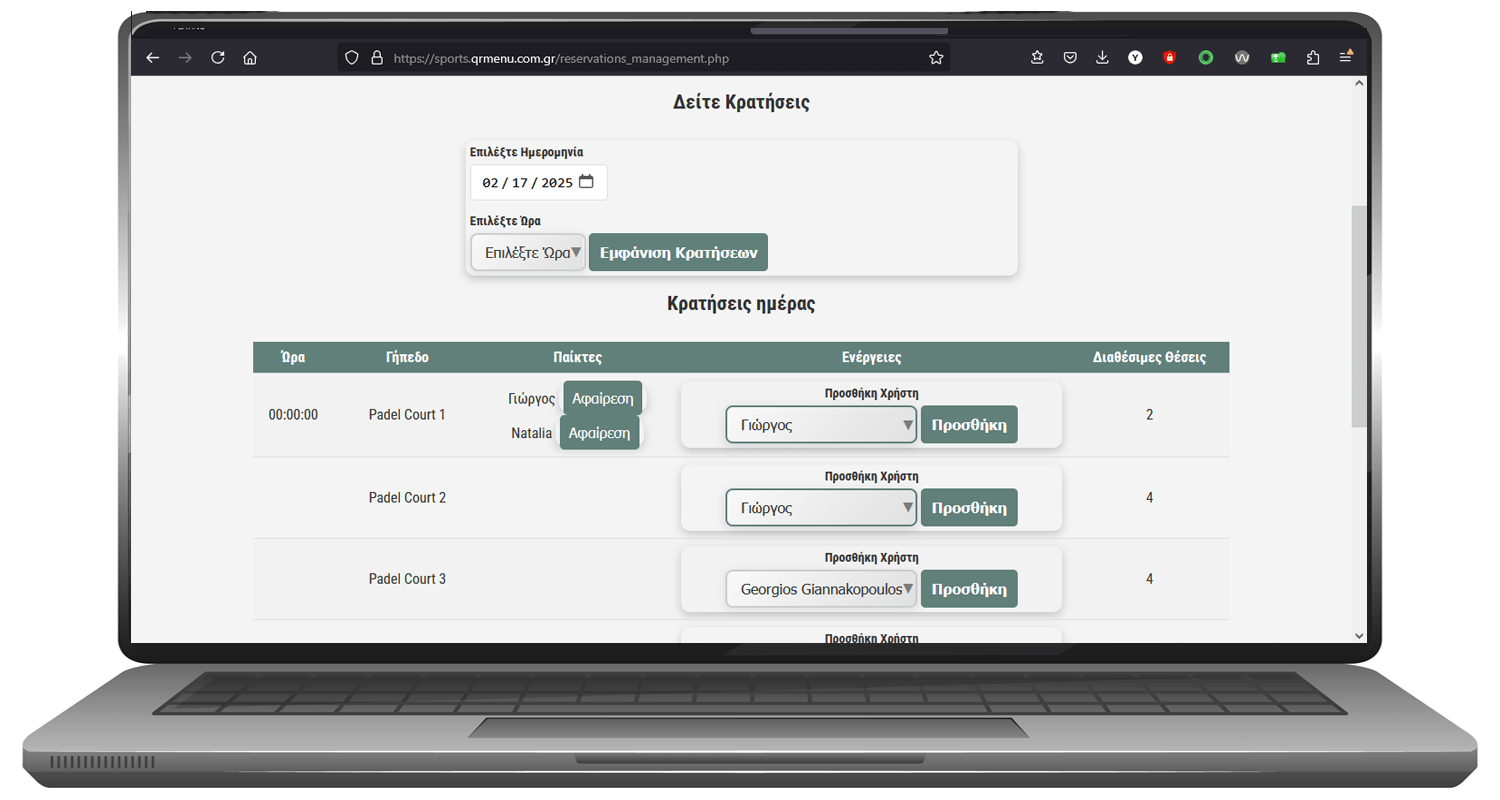
Task: Click the 'Εμφάνιση Κρατήσεων' button
Action: tap(678, 253)
